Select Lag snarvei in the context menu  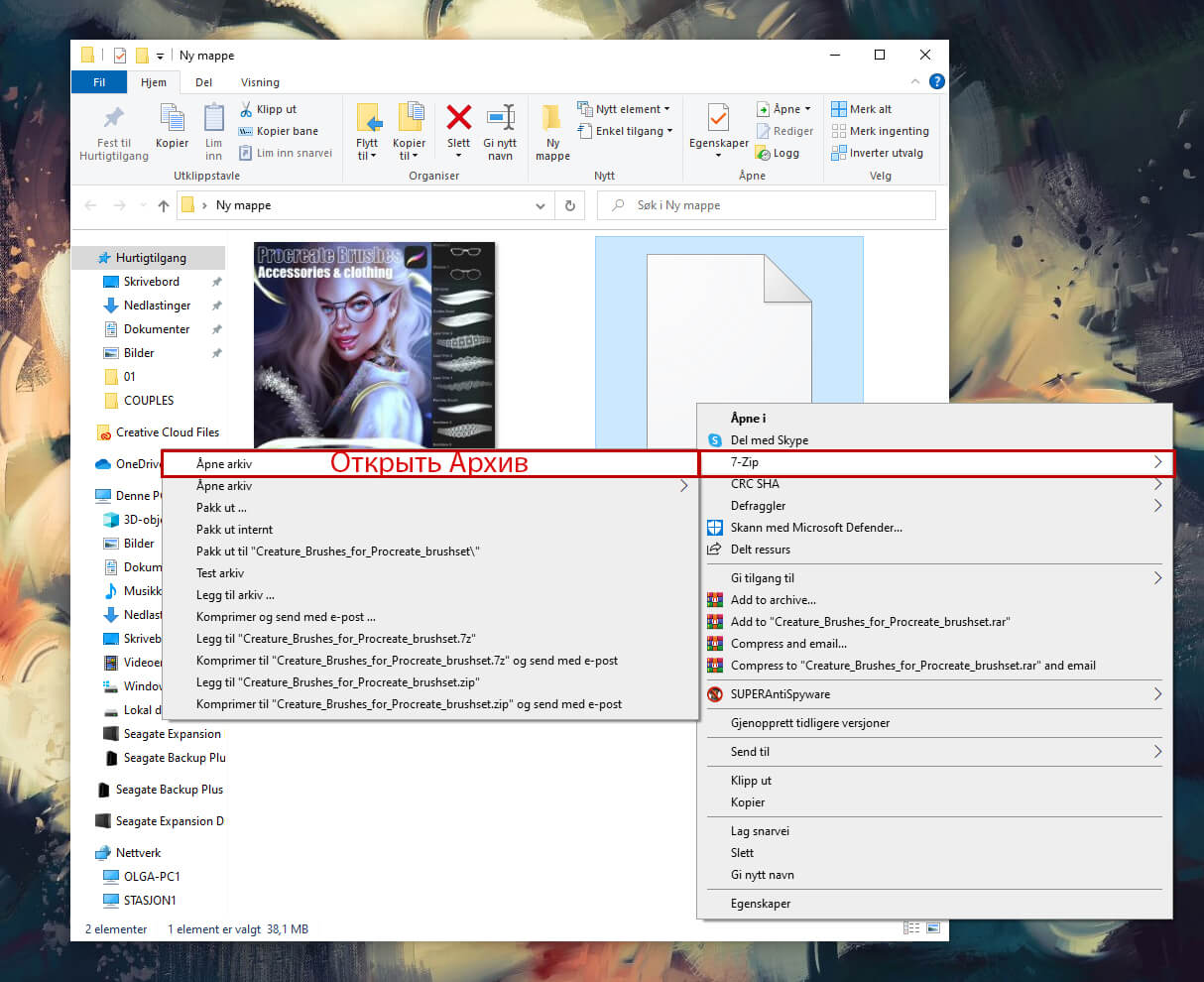760,831
